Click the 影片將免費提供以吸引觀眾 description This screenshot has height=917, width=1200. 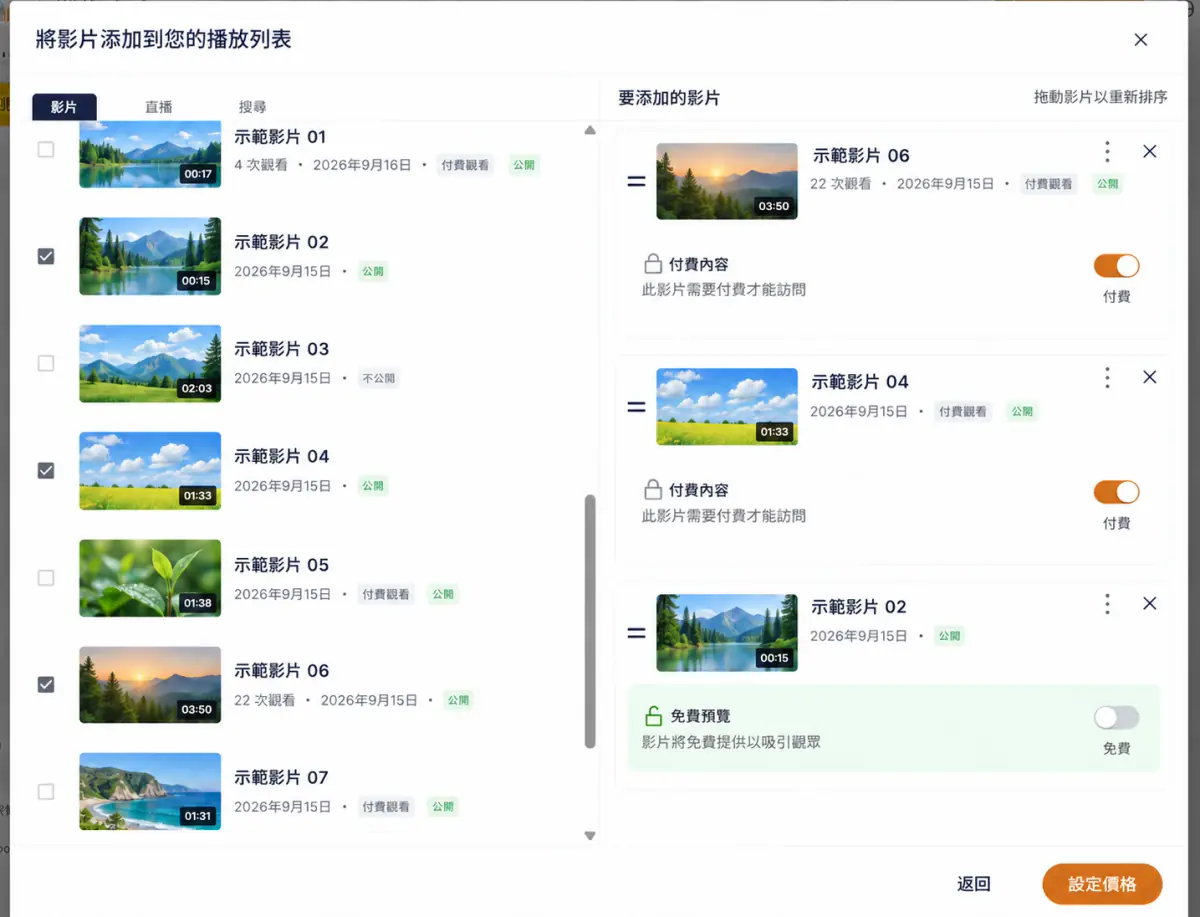click(x=731, y=743)
